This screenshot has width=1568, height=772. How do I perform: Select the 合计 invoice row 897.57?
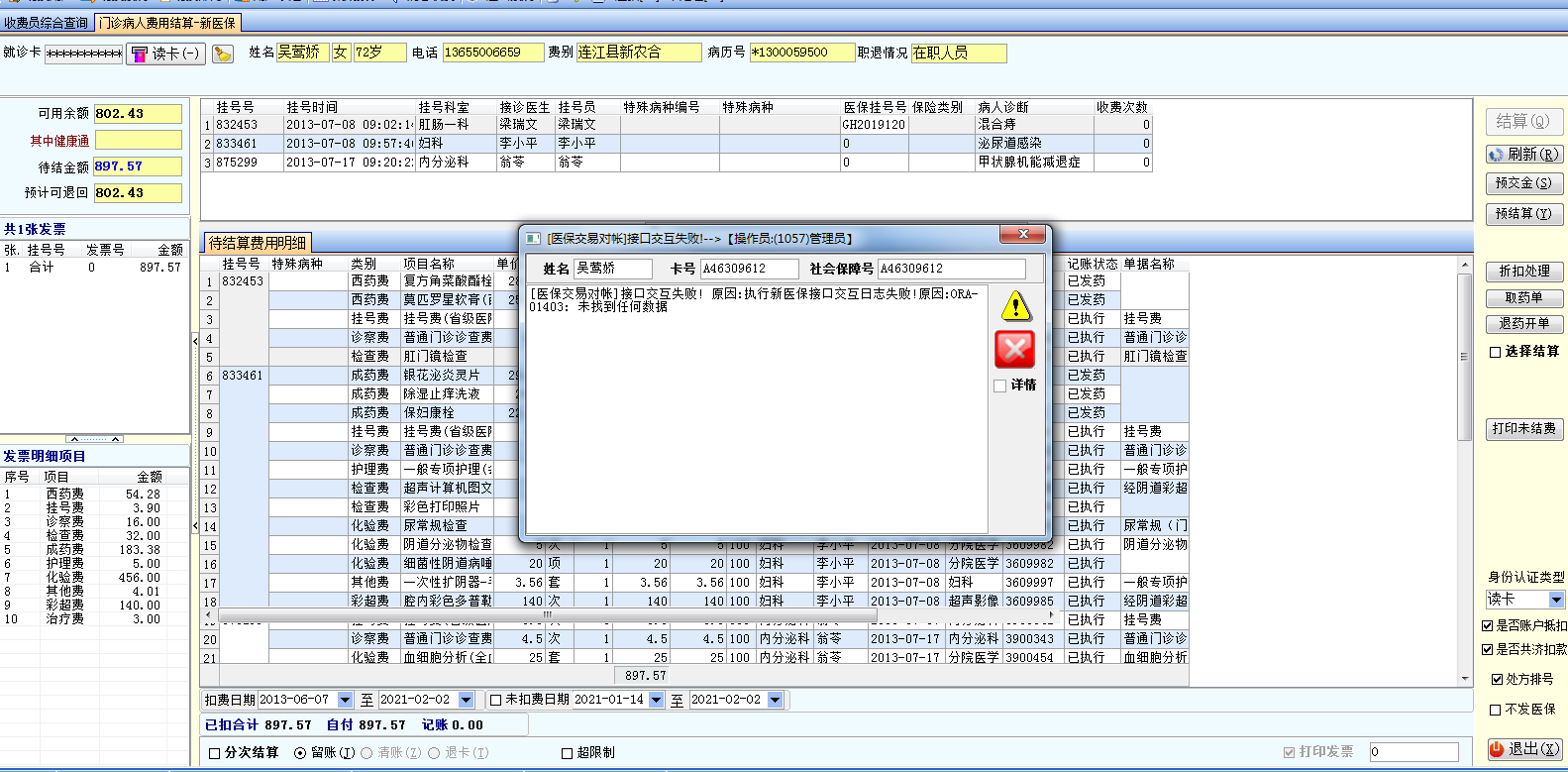(95, 268)
